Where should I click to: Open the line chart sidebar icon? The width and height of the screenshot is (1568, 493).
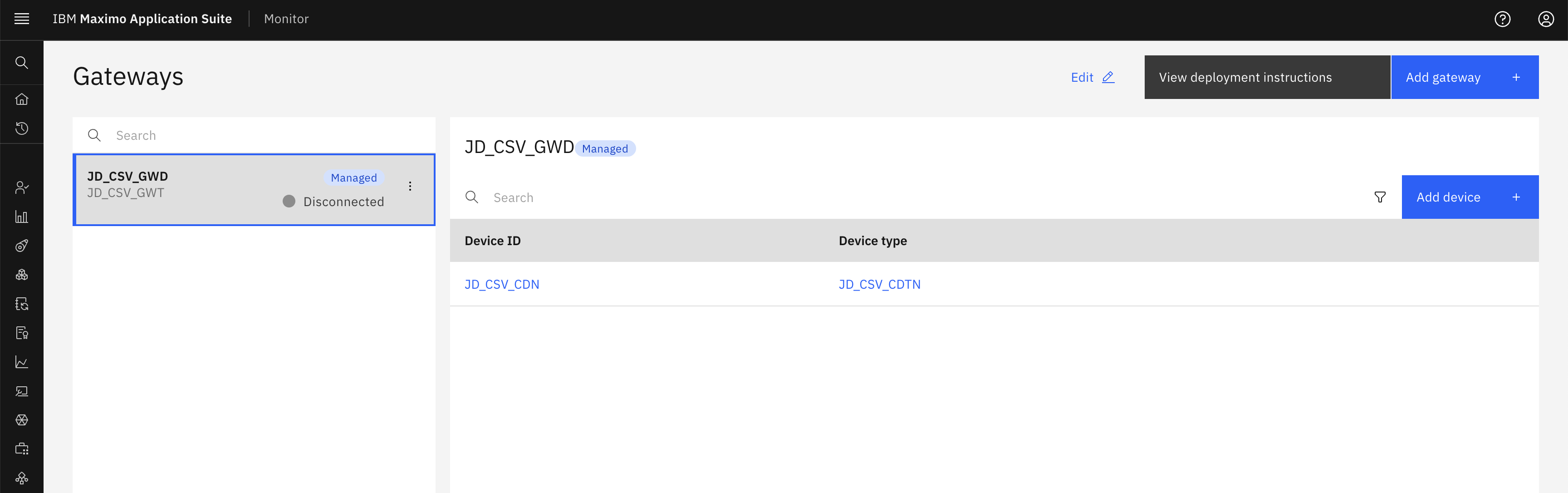[22, 362]
